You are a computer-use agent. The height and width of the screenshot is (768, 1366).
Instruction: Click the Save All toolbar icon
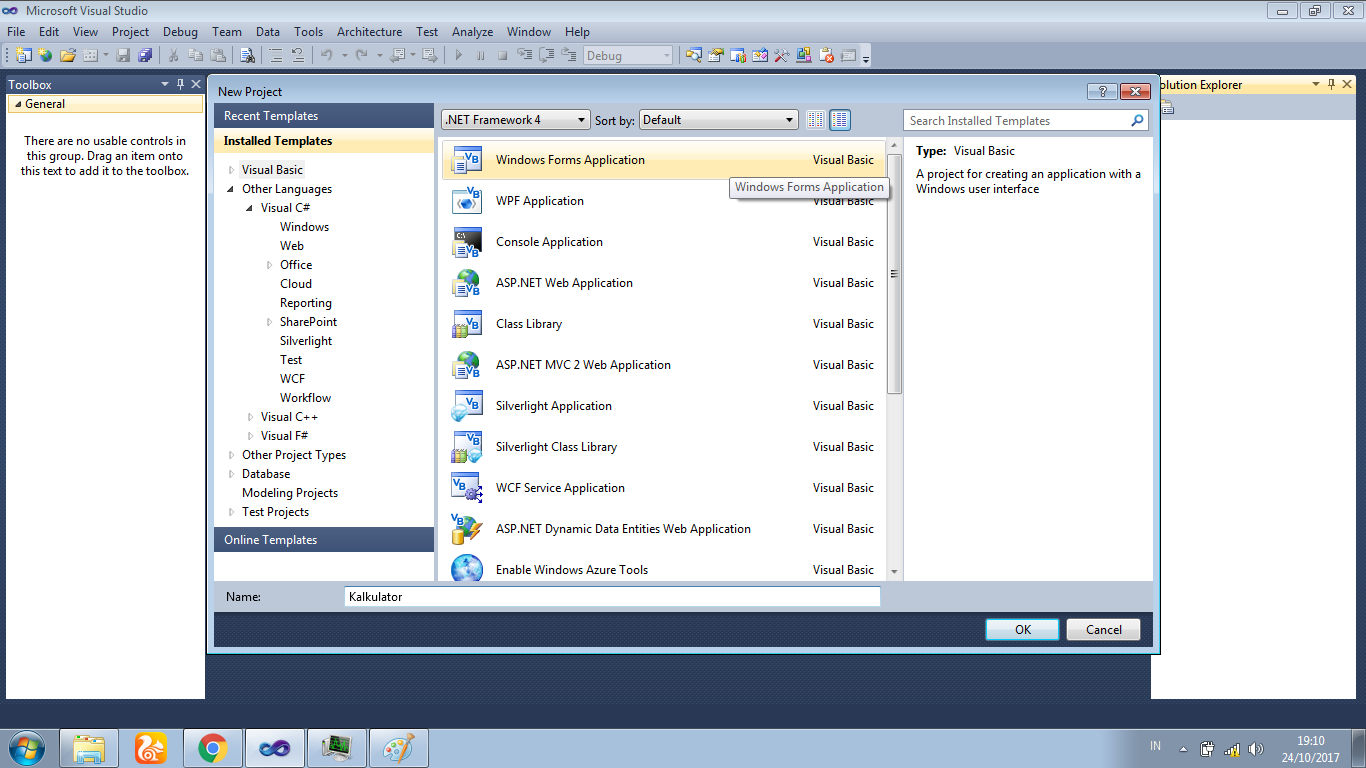(x=145, y=56)
